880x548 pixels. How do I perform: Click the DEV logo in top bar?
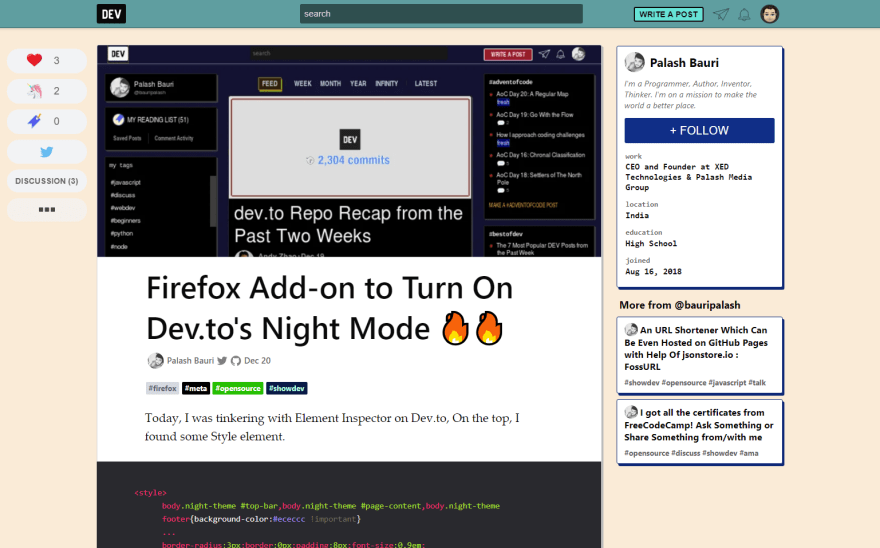111,14
